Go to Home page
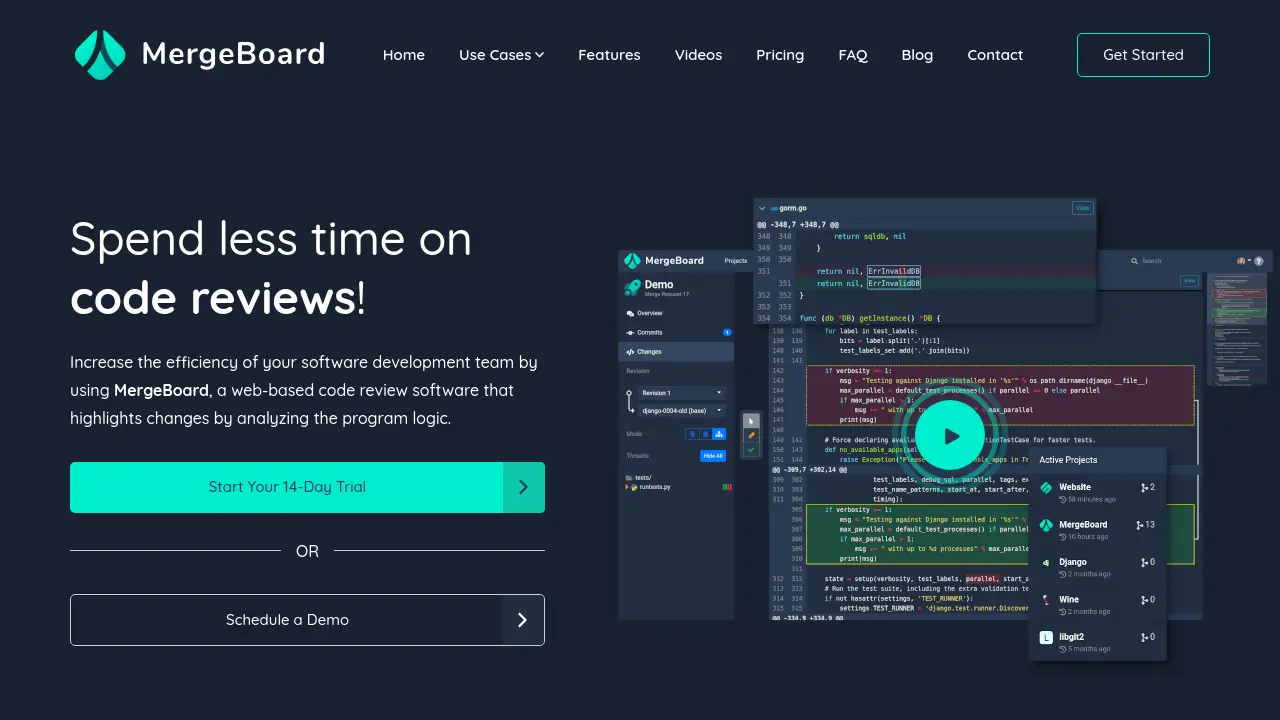The width and height of the screenshot is (1280, 720). pos(404,55)
